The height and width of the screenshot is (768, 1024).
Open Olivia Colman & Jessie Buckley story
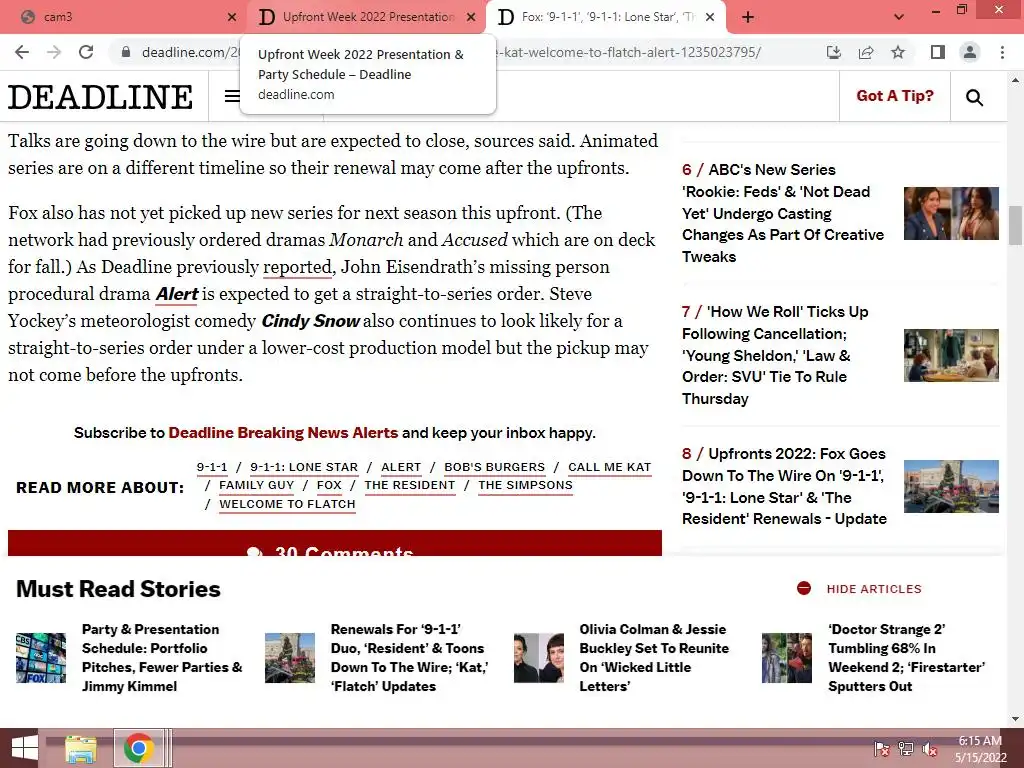654,658
